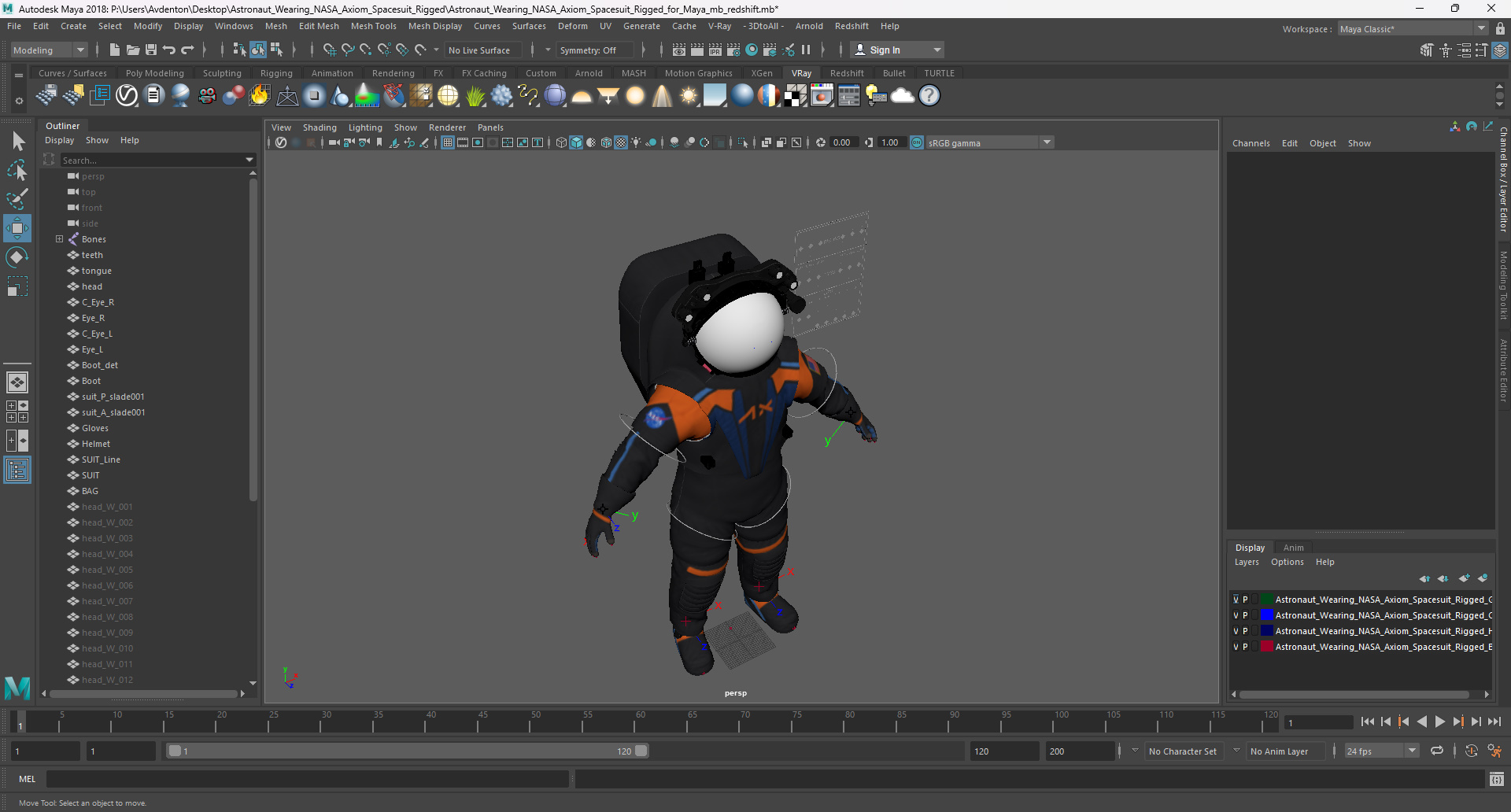
Task: Select the Move tool in the toolbox
Action: [17, 228]
